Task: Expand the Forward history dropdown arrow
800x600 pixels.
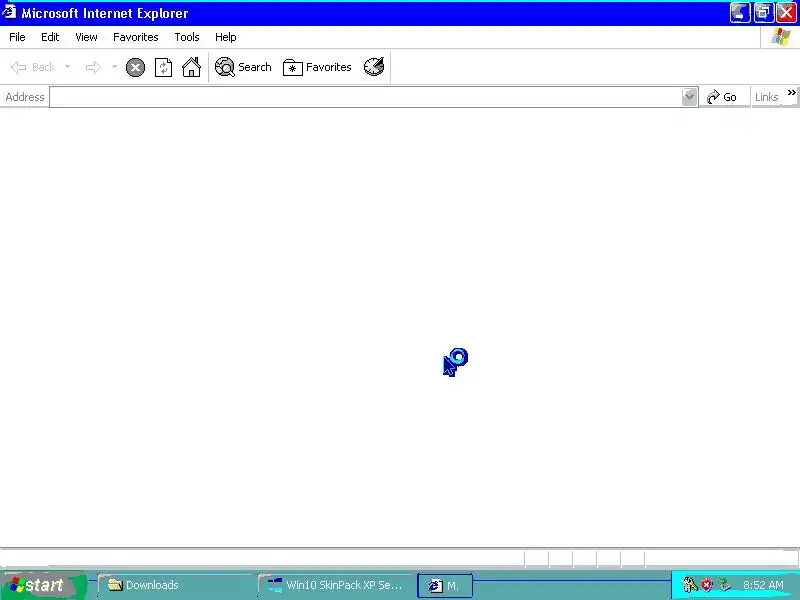Action: tap(114, 67)
